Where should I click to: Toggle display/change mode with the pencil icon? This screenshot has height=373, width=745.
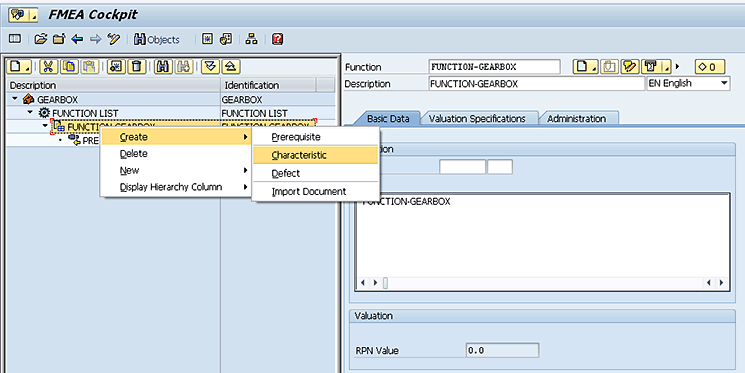114,39
